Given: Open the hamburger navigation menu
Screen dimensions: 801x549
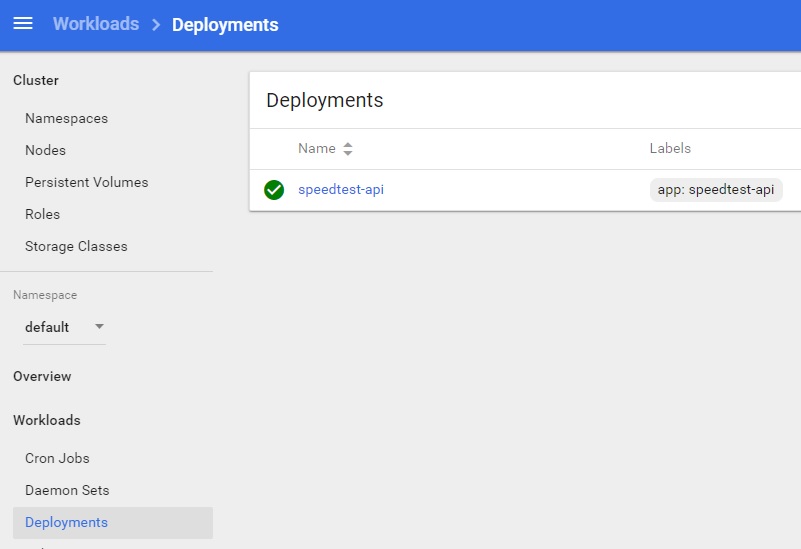Looking at the screenshot, I should pos(23,23).
